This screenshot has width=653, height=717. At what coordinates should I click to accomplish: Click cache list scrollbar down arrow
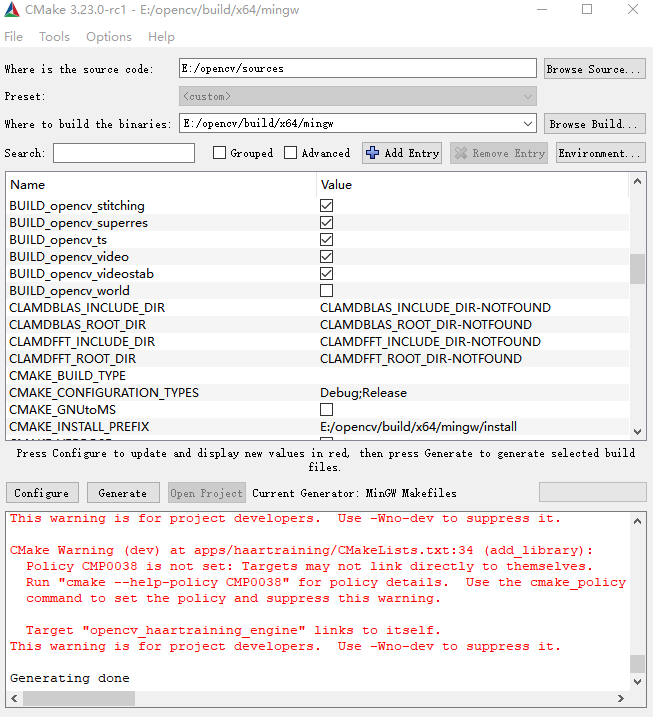coord(637,431)
